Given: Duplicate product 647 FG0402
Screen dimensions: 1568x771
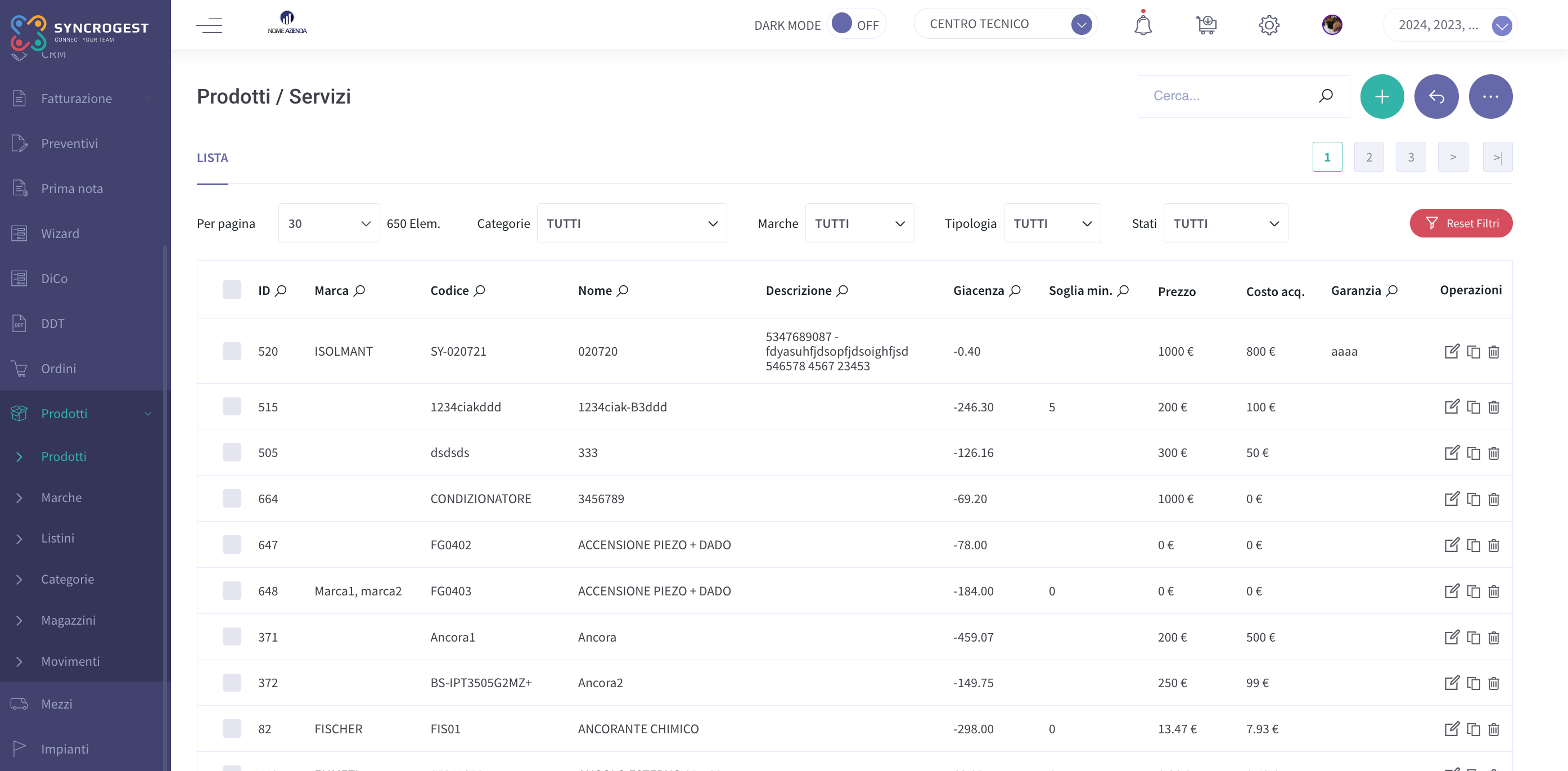Looking at the screenshot, I should (x=1473, y=545).
